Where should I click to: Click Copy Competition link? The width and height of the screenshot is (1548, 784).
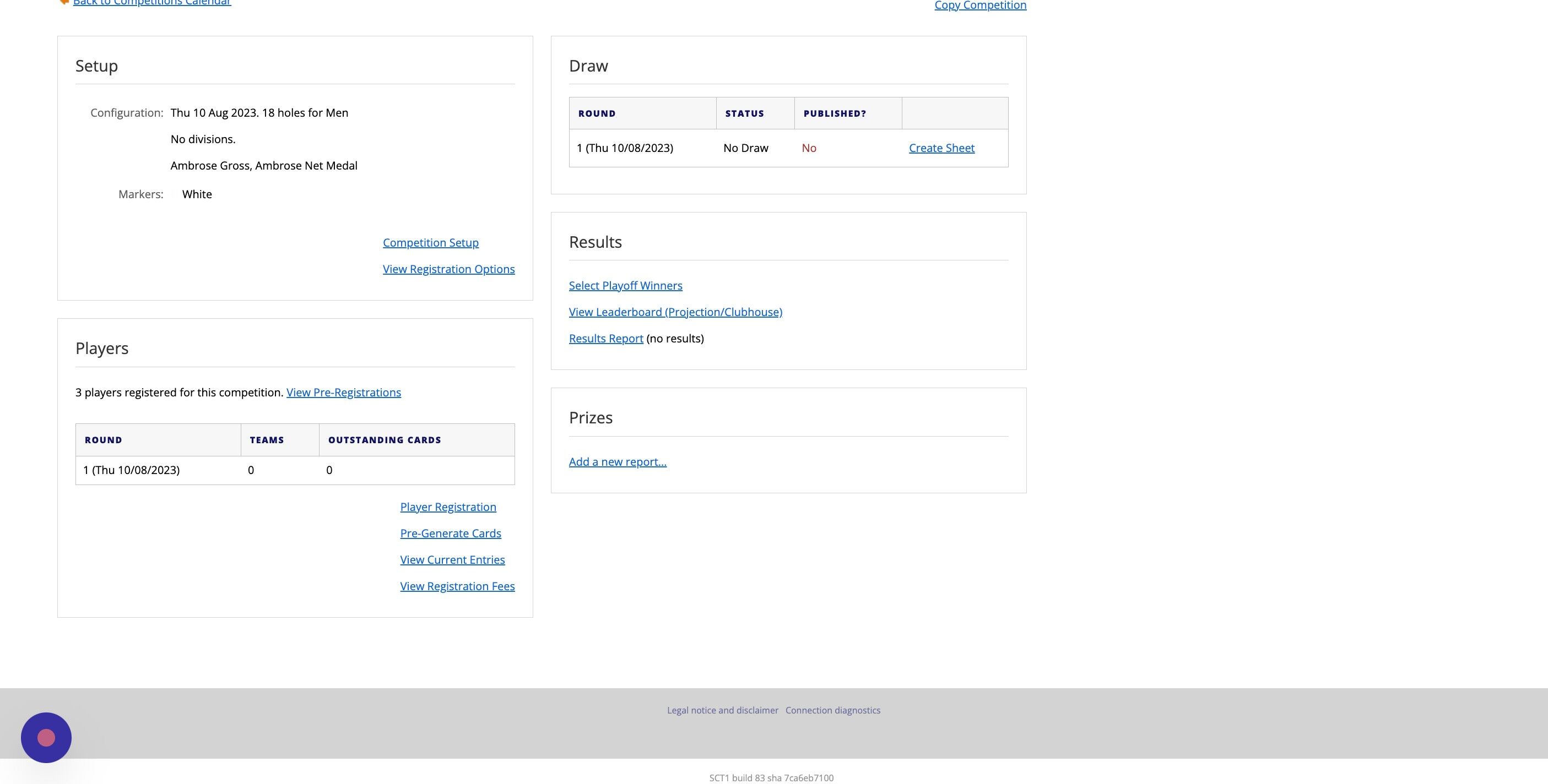(x=980, y=6)
